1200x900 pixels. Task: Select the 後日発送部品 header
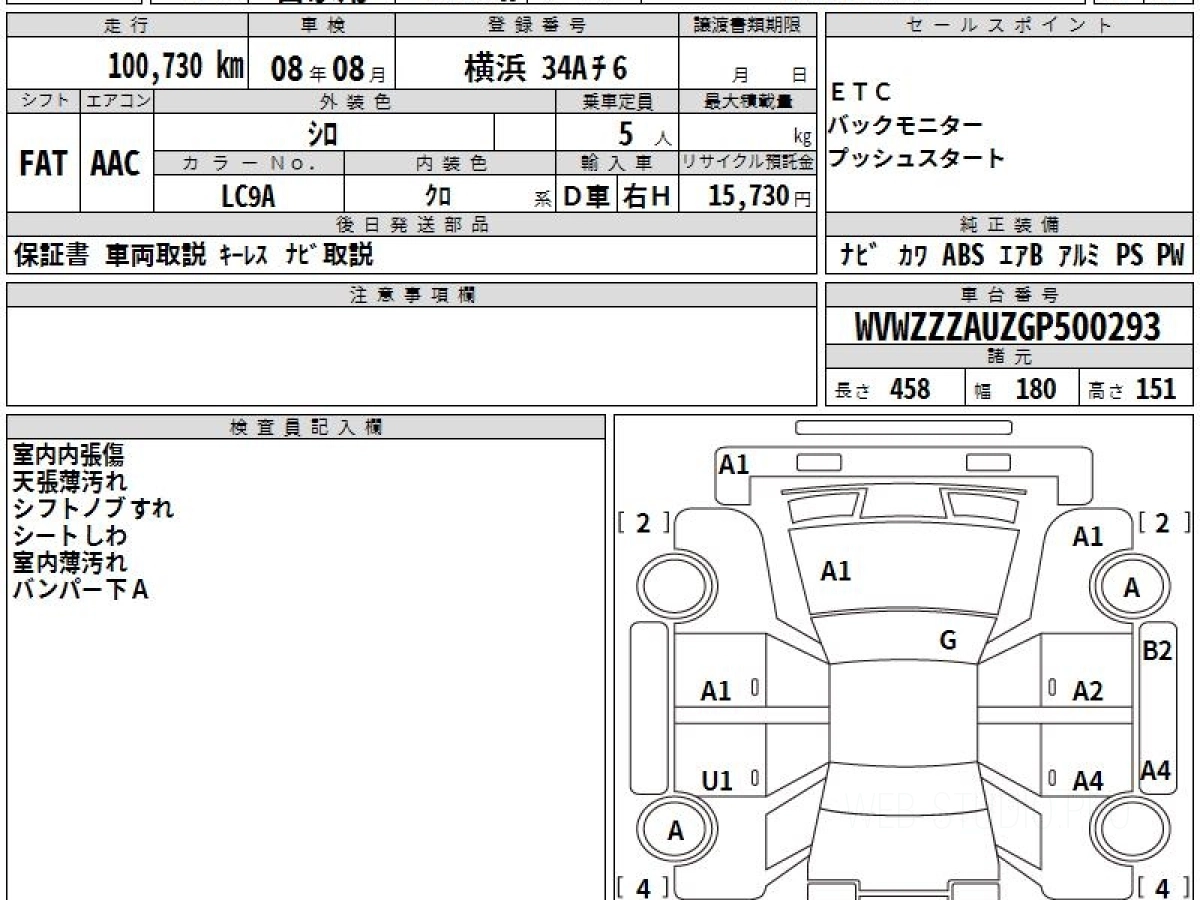(412, 225)
